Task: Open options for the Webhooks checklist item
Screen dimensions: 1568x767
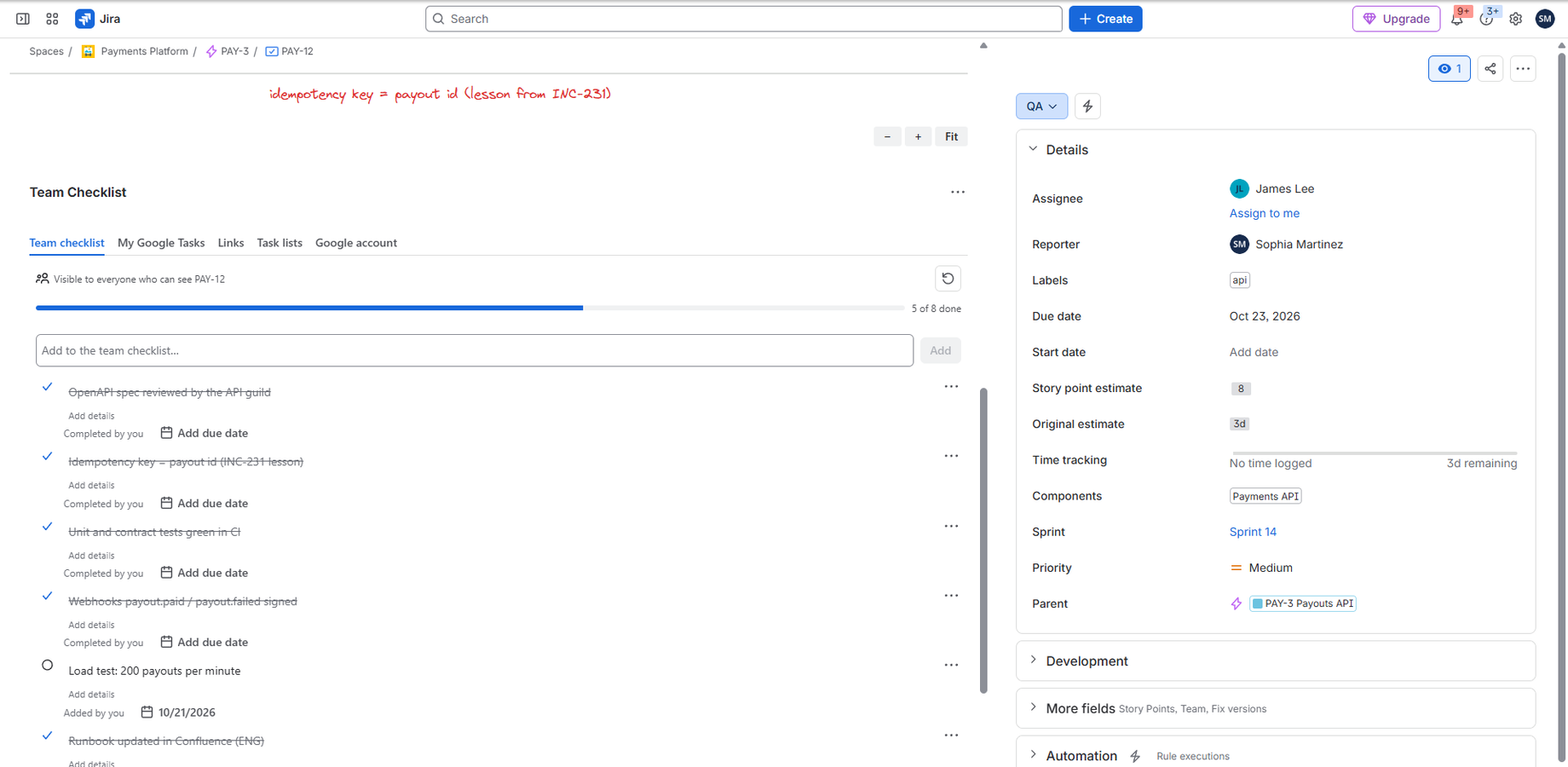Action: click(x=951, y=596)
